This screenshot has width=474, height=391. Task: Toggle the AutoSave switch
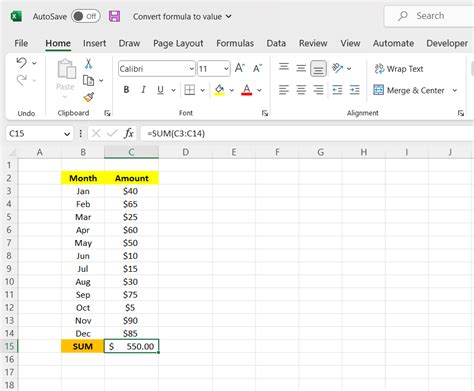click(x=86, y=16)
